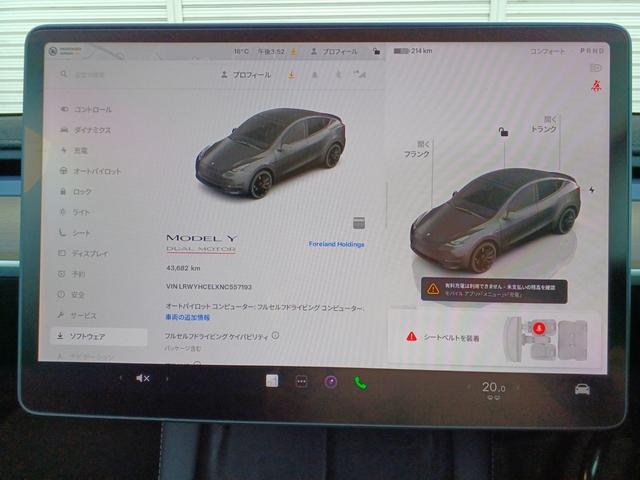This screenshot has height=480, width=640.
Task: Tap the download icon beside the clock
Action: click(x=293, y=52)
